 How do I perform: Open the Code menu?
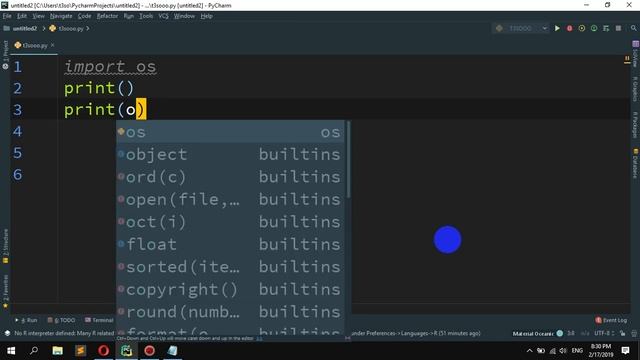84,16
